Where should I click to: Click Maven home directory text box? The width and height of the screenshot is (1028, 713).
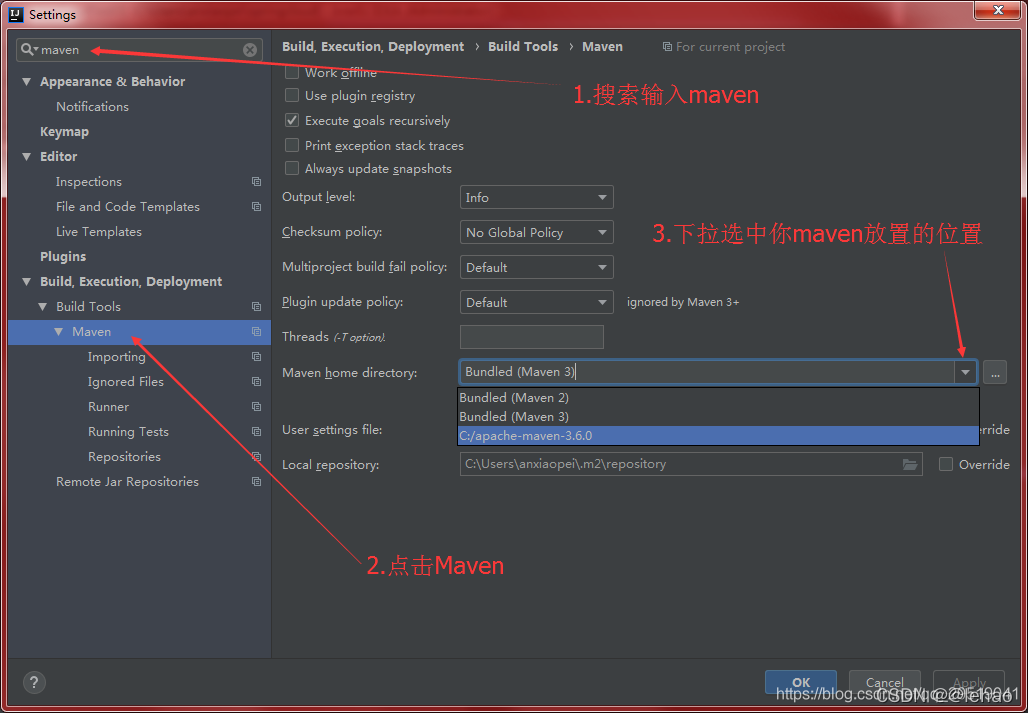(707, 372)
